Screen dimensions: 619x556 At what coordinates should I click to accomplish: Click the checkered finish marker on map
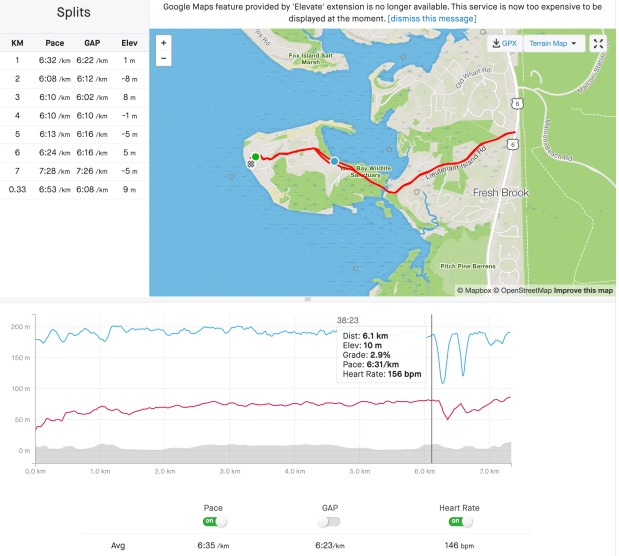click(251, 163)
